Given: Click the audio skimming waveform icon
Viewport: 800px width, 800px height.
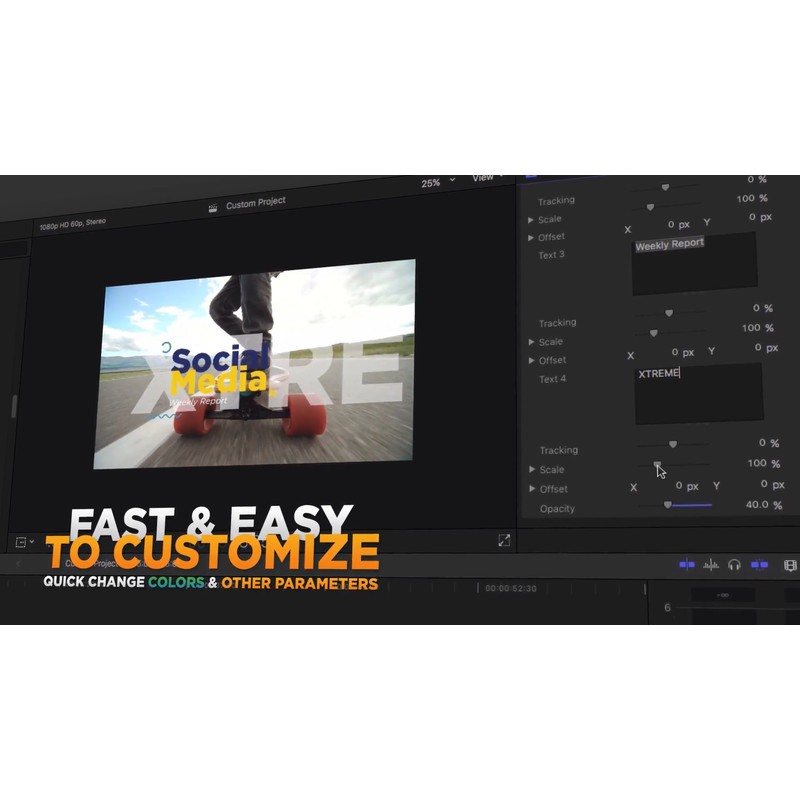Looking at the screenshot, I should pos(711,565).
